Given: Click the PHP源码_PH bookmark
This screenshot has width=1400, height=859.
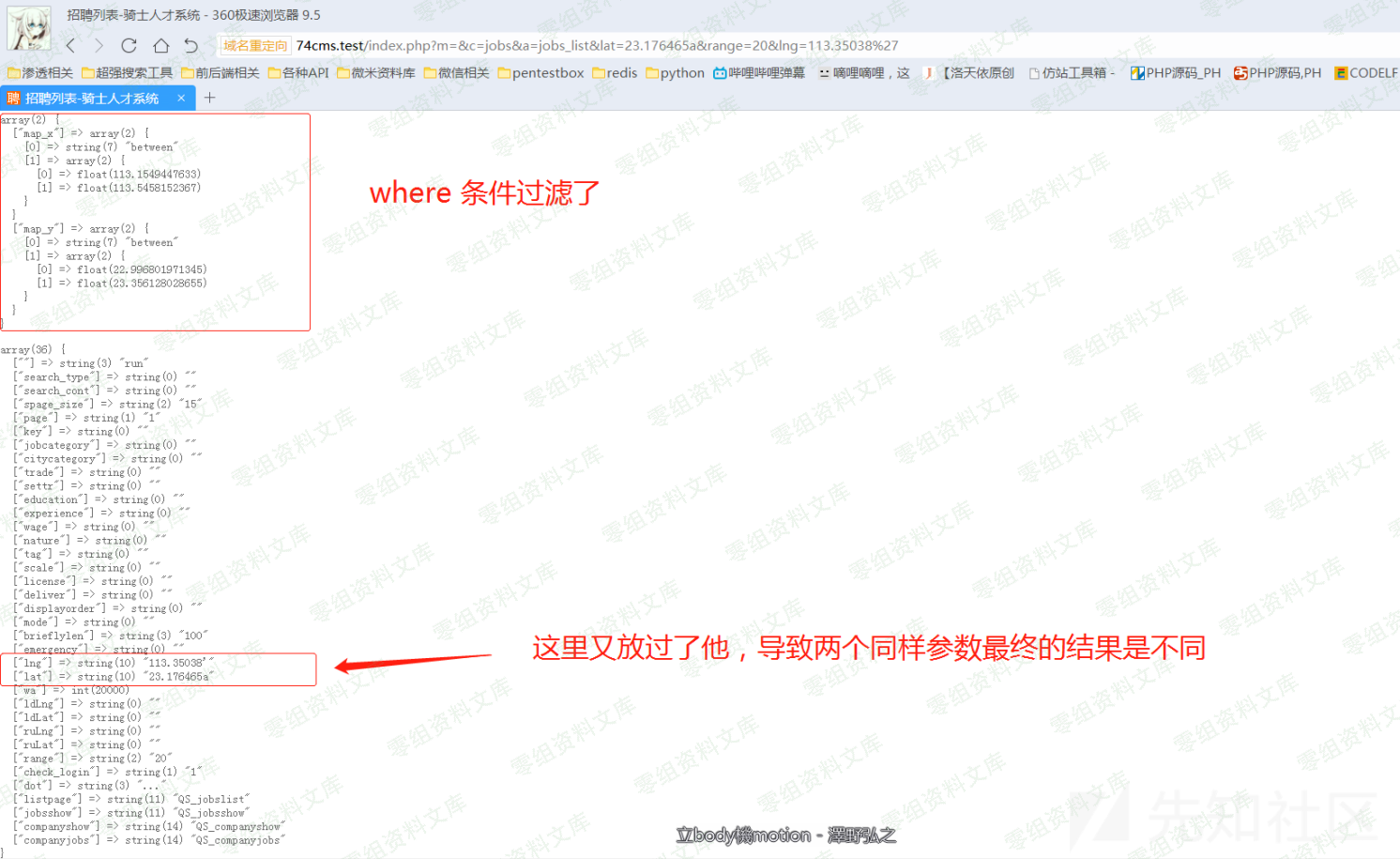Looking at the screenshot, I should 1176,72.
